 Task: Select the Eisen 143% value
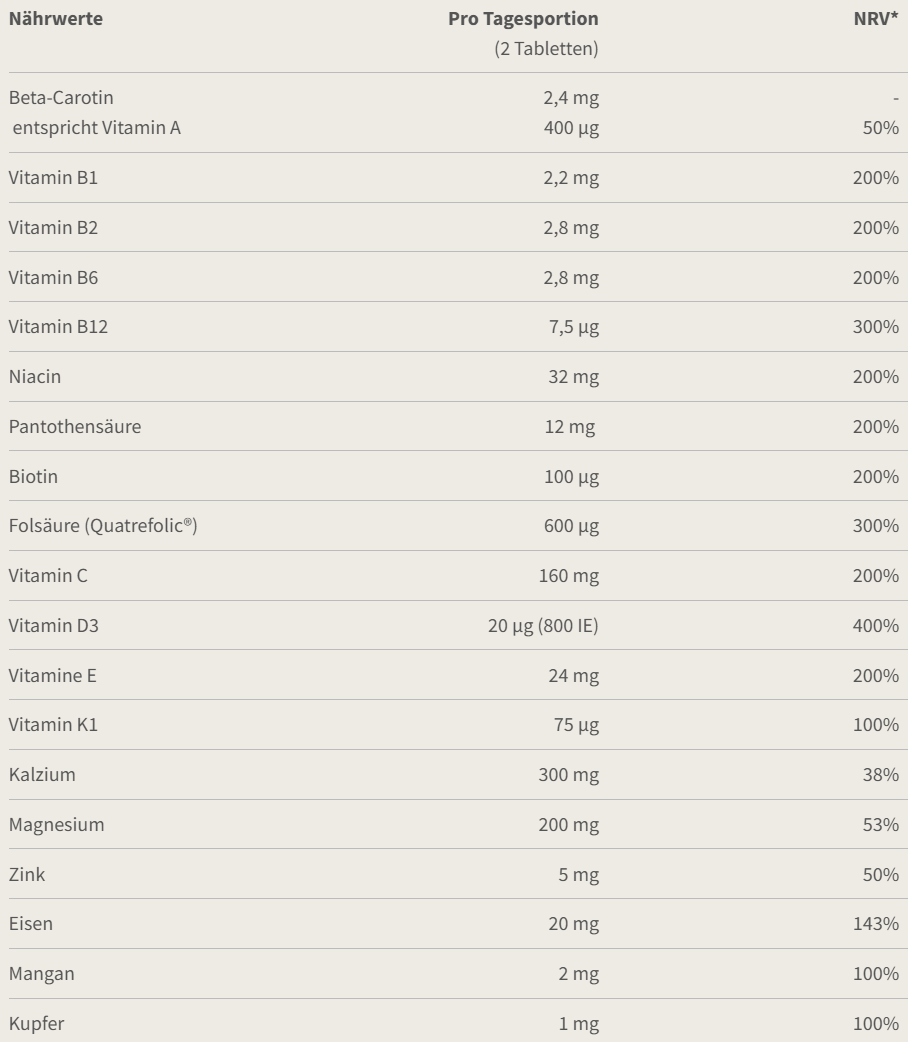876,924
